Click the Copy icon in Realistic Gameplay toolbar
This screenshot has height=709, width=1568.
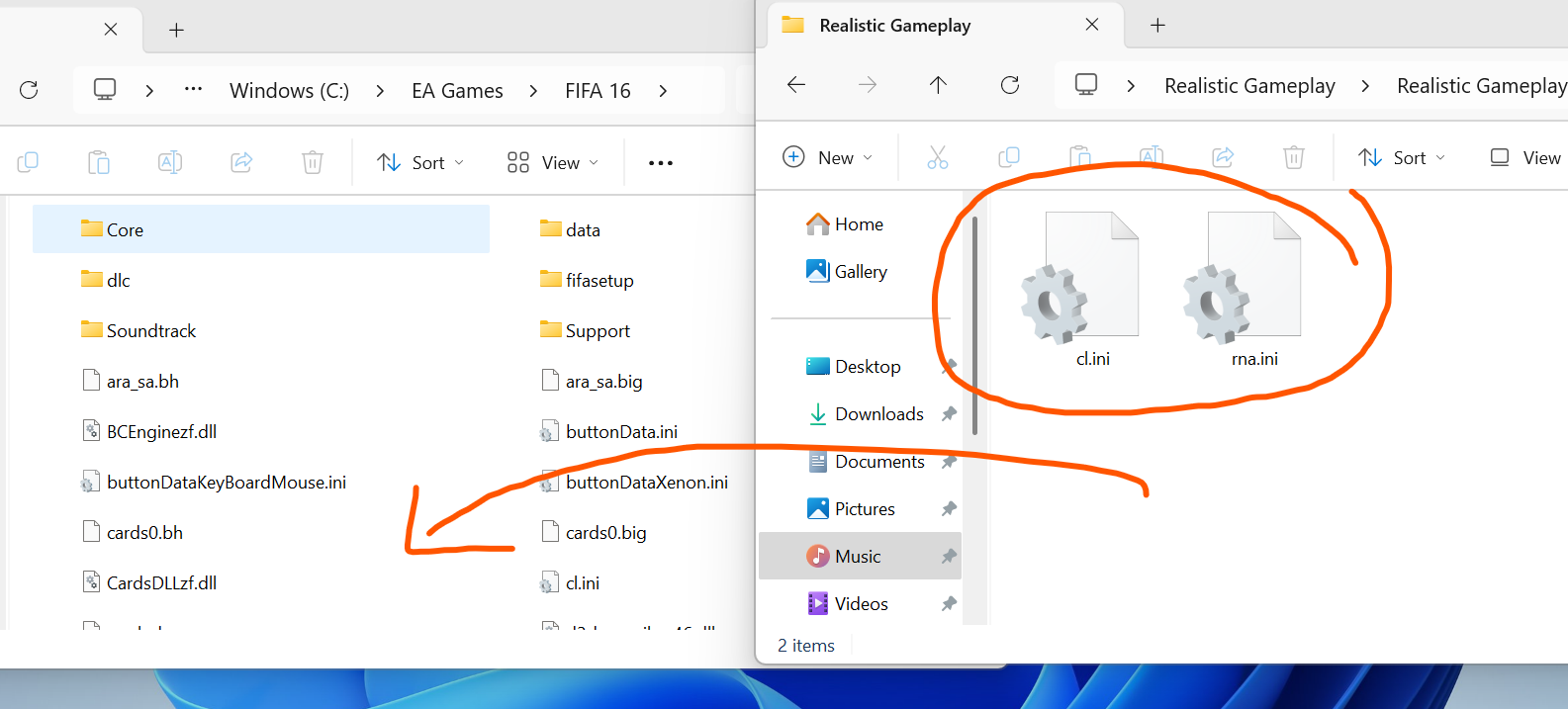point(1009,157)
